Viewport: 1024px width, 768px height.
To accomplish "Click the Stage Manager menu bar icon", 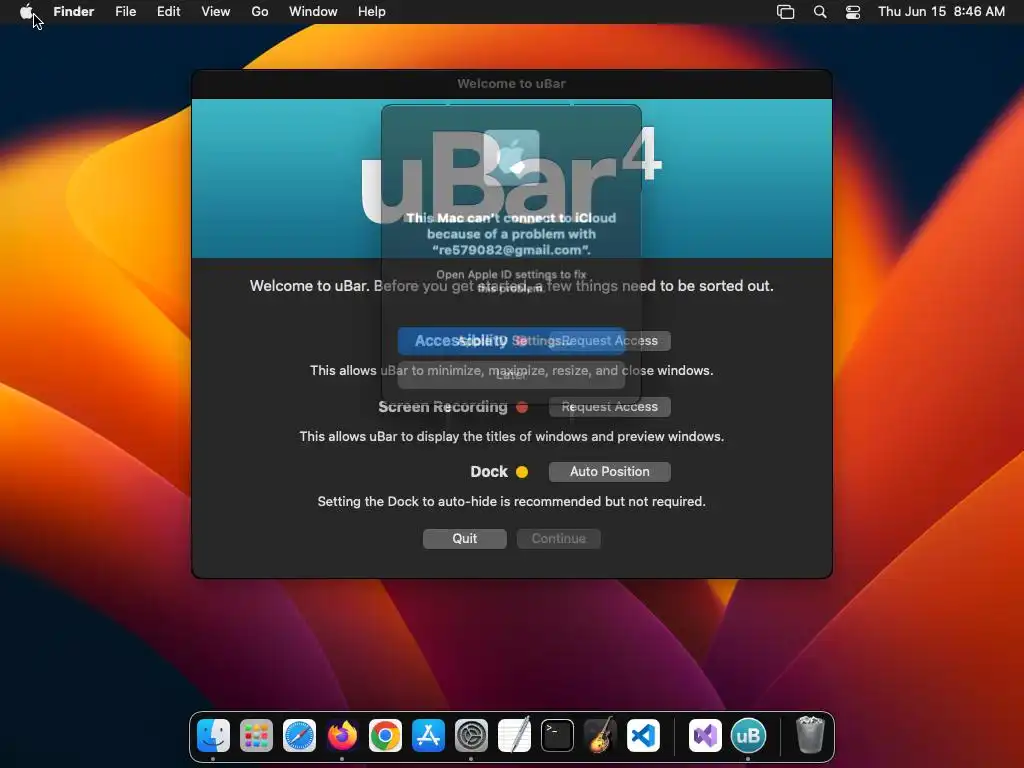I will [786, 12].
